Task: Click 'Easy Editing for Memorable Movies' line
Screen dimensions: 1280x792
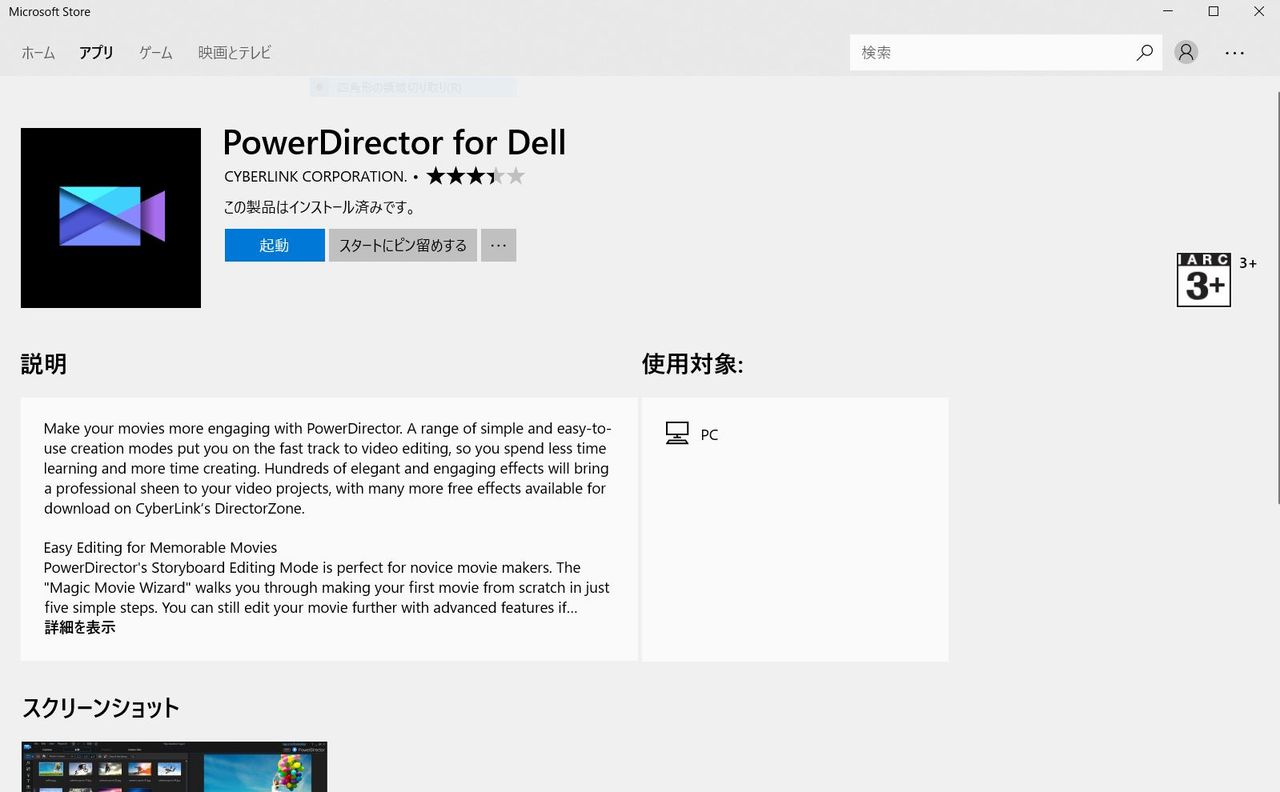Action: point(160,548)
